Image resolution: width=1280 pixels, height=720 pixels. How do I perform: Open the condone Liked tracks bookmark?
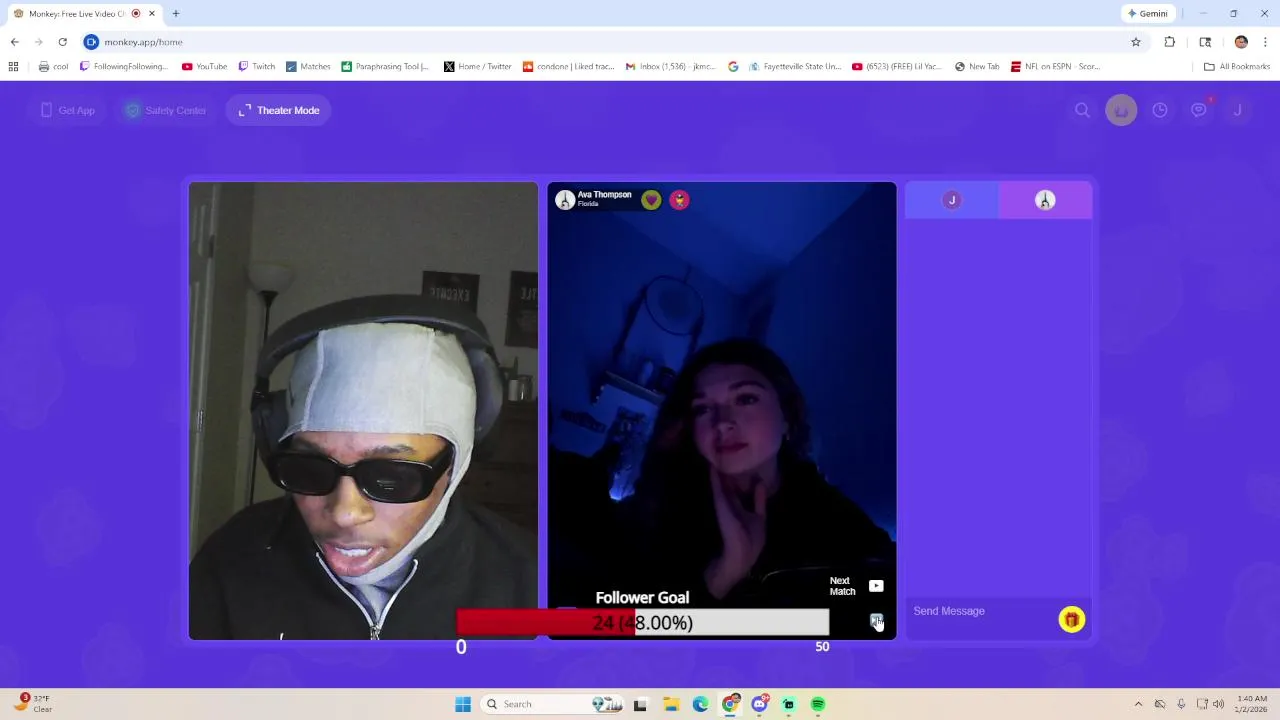pos(568,67)
